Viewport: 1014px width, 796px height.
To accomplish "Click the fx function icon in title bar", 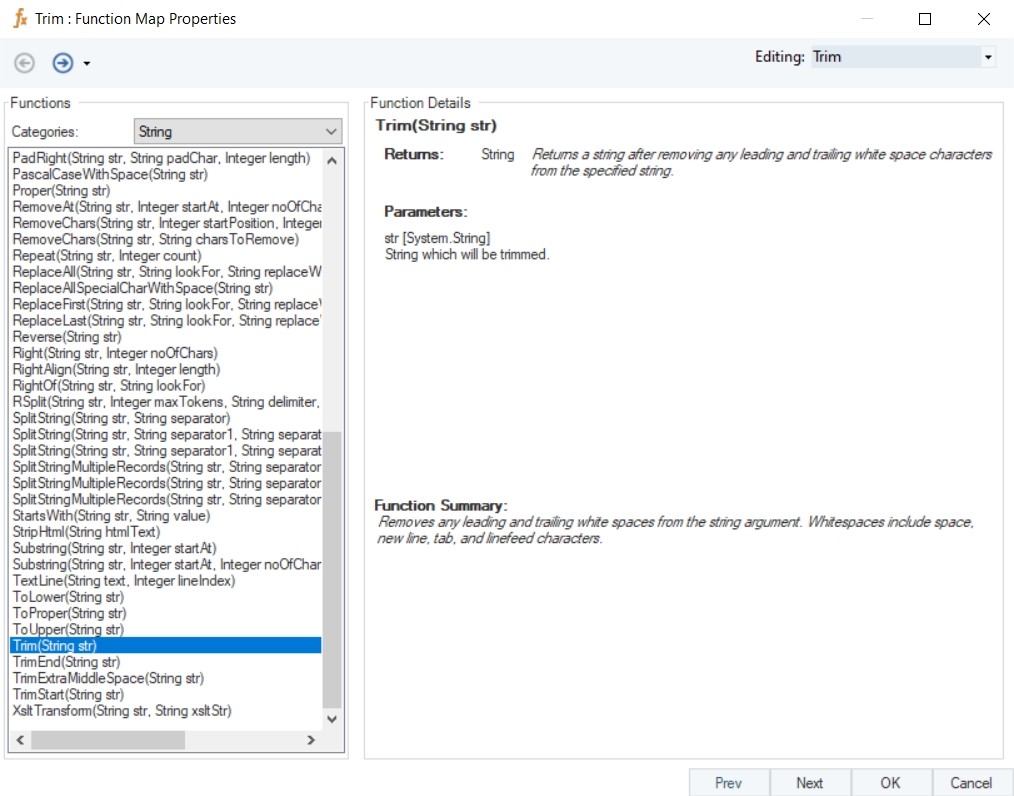I will point(19,18).
